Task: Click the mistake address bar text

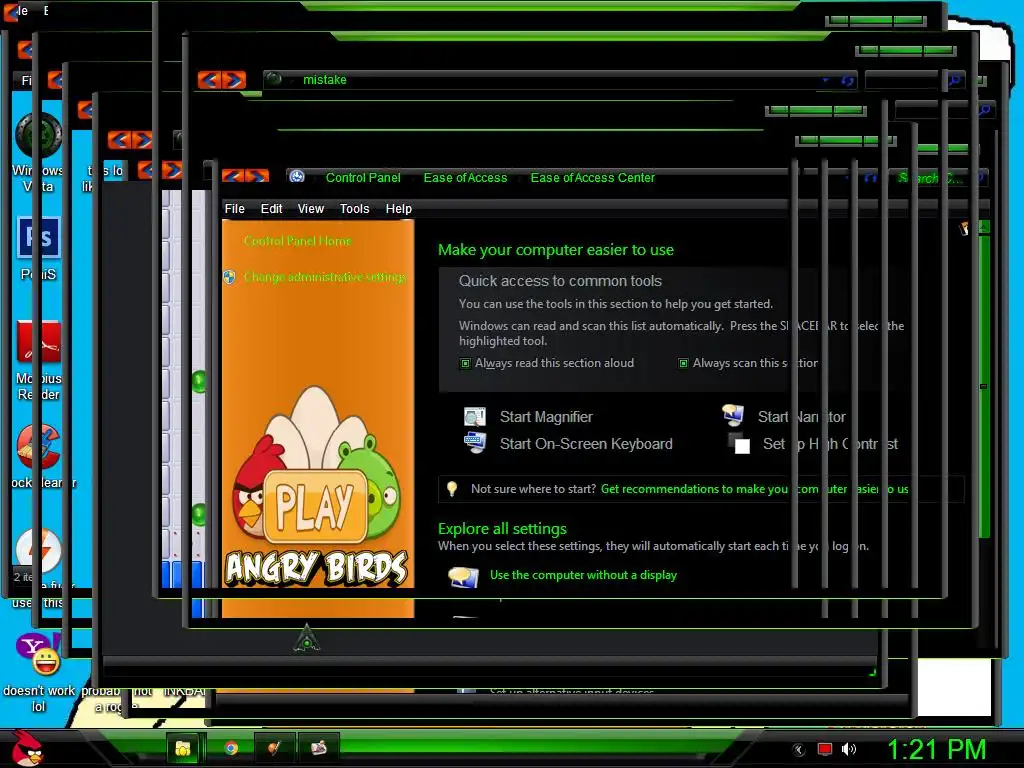Action: (325, 80)
